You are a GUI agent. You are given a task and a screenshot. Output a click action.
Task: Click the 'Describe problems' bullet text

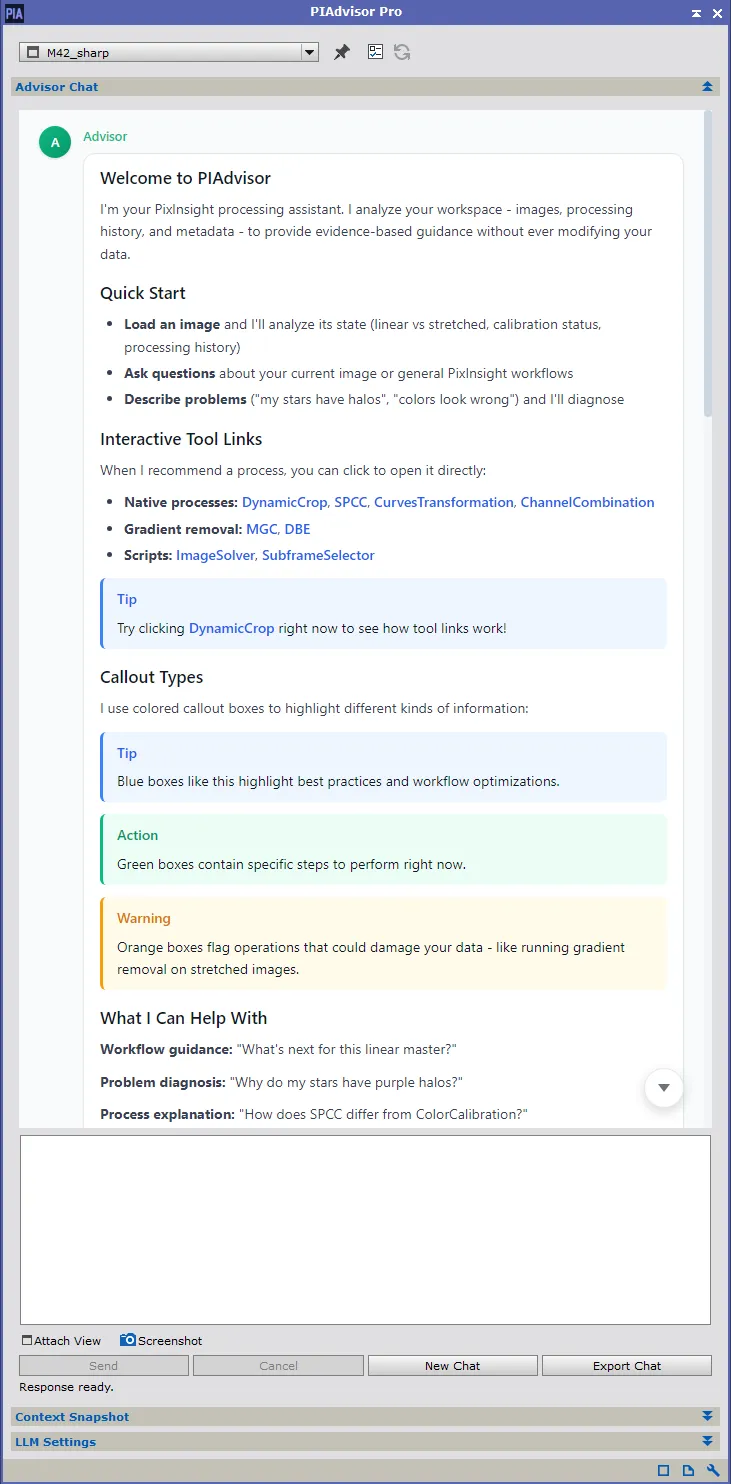(184, 399)
